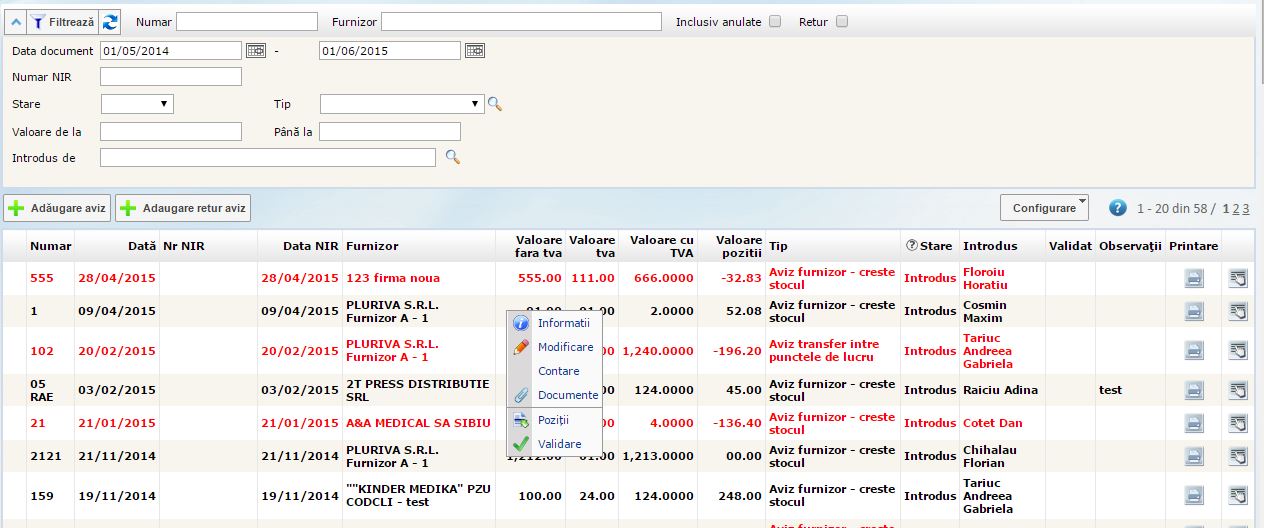Enable the Inclusiv anulate checkbox
The image size is (1264, 528).
coord(775,22)
